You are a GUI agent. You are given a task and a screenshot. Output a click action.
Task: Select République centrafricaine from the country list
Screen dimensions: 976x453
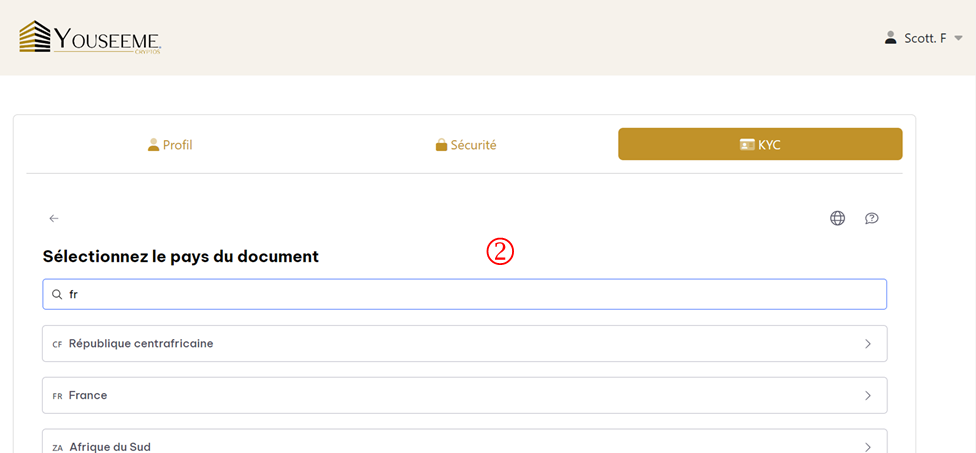pos(141,343)
